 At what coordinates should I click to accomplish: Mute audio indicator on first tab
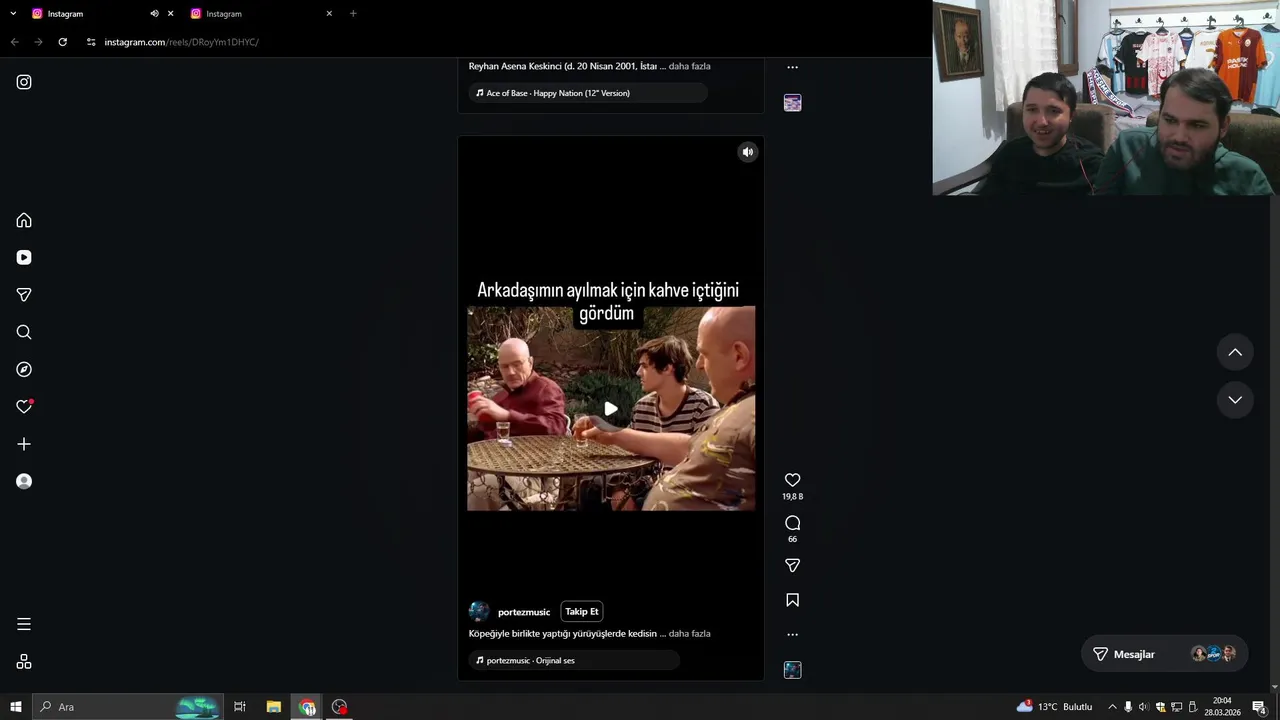coord(154,14)
